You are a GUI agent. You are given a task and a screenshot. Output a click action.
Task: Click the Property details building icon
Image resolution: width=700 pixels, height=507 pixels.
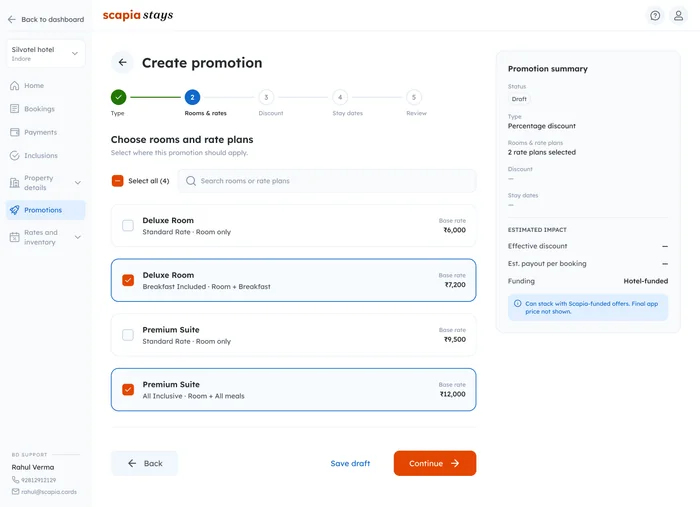coord(15,183)
